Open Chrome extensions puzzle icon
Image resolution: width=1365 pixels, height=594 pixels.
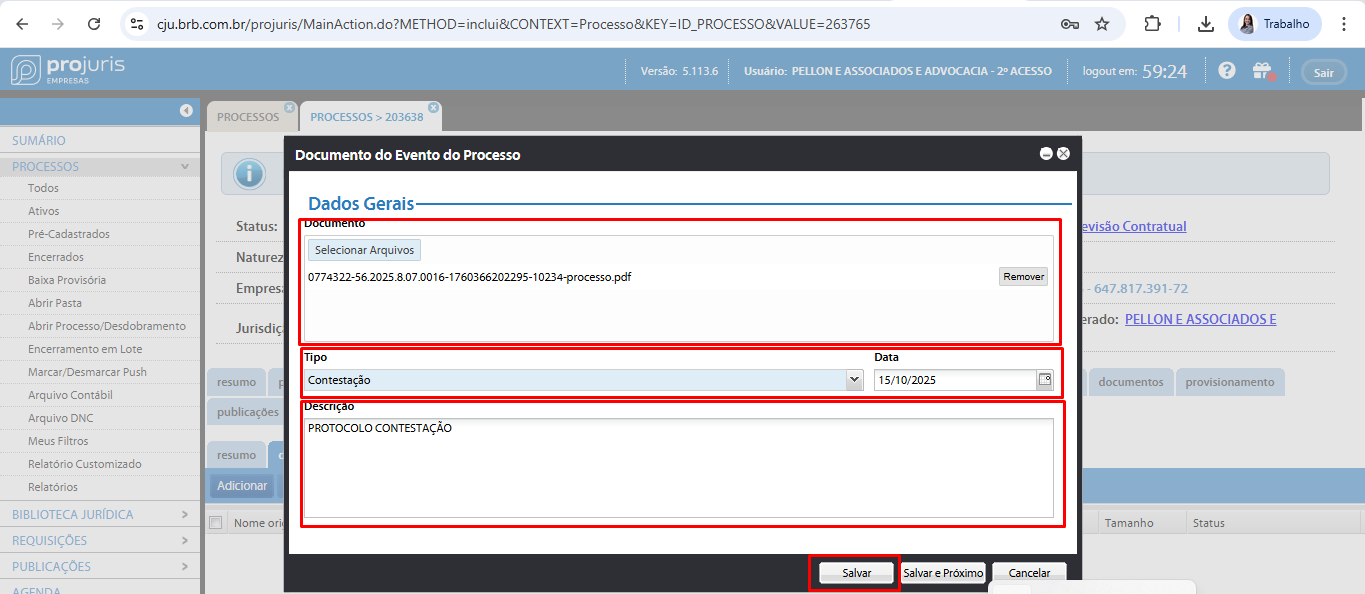click(x=1153, y=24)
